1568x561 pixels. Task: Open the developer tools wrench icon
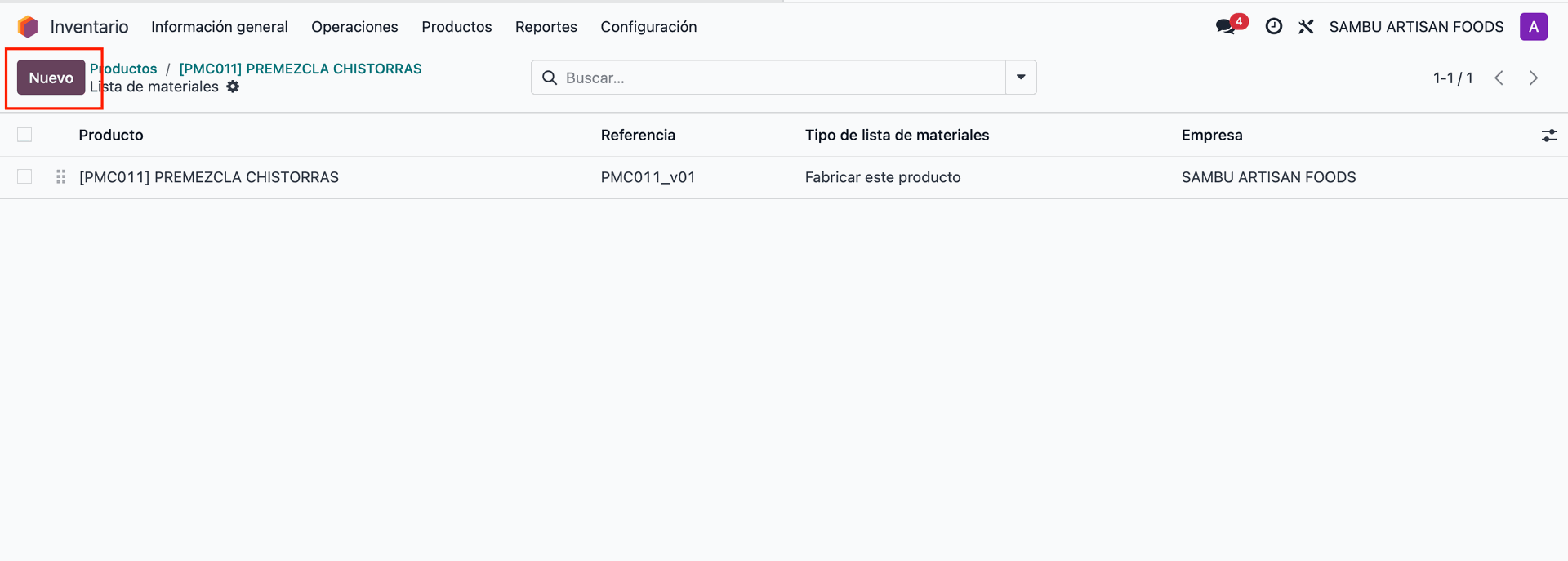(1306, 27)
